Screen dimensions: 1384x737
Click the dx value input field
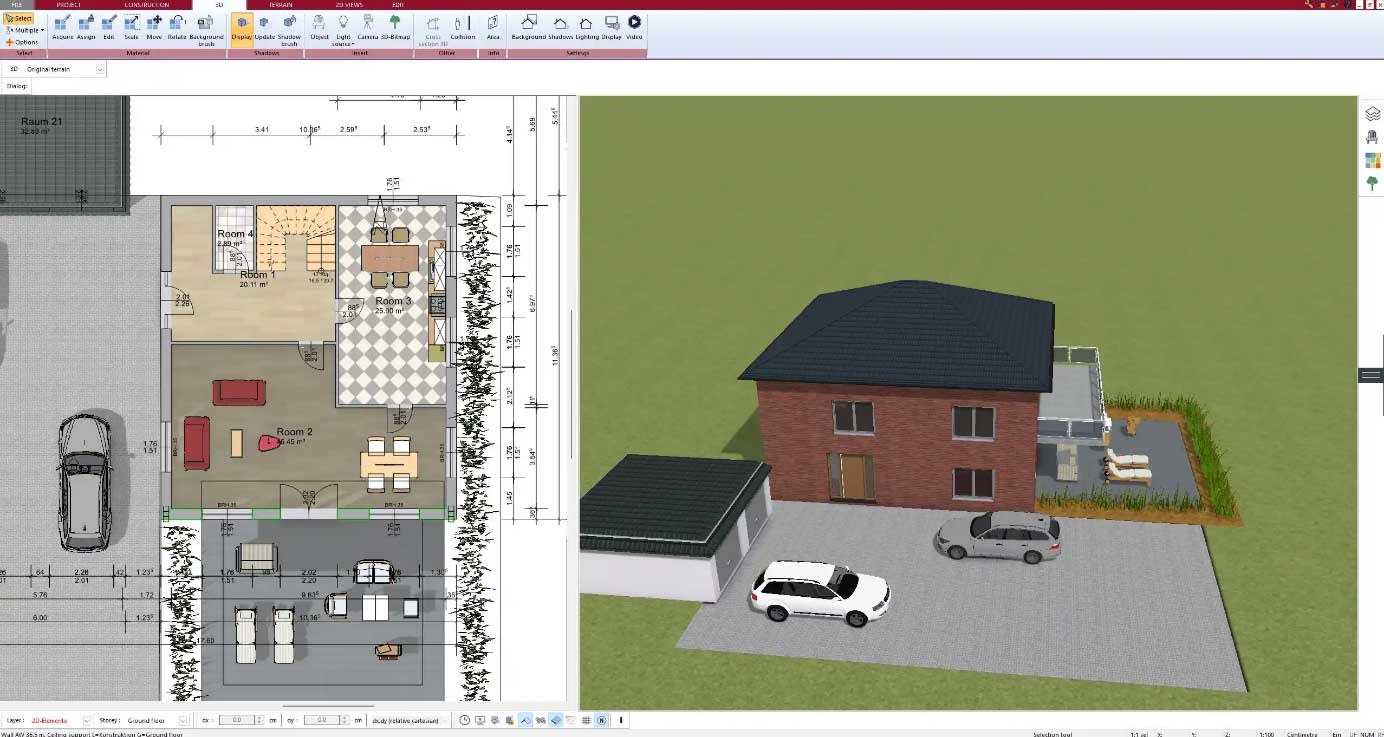tap(237, 720)
